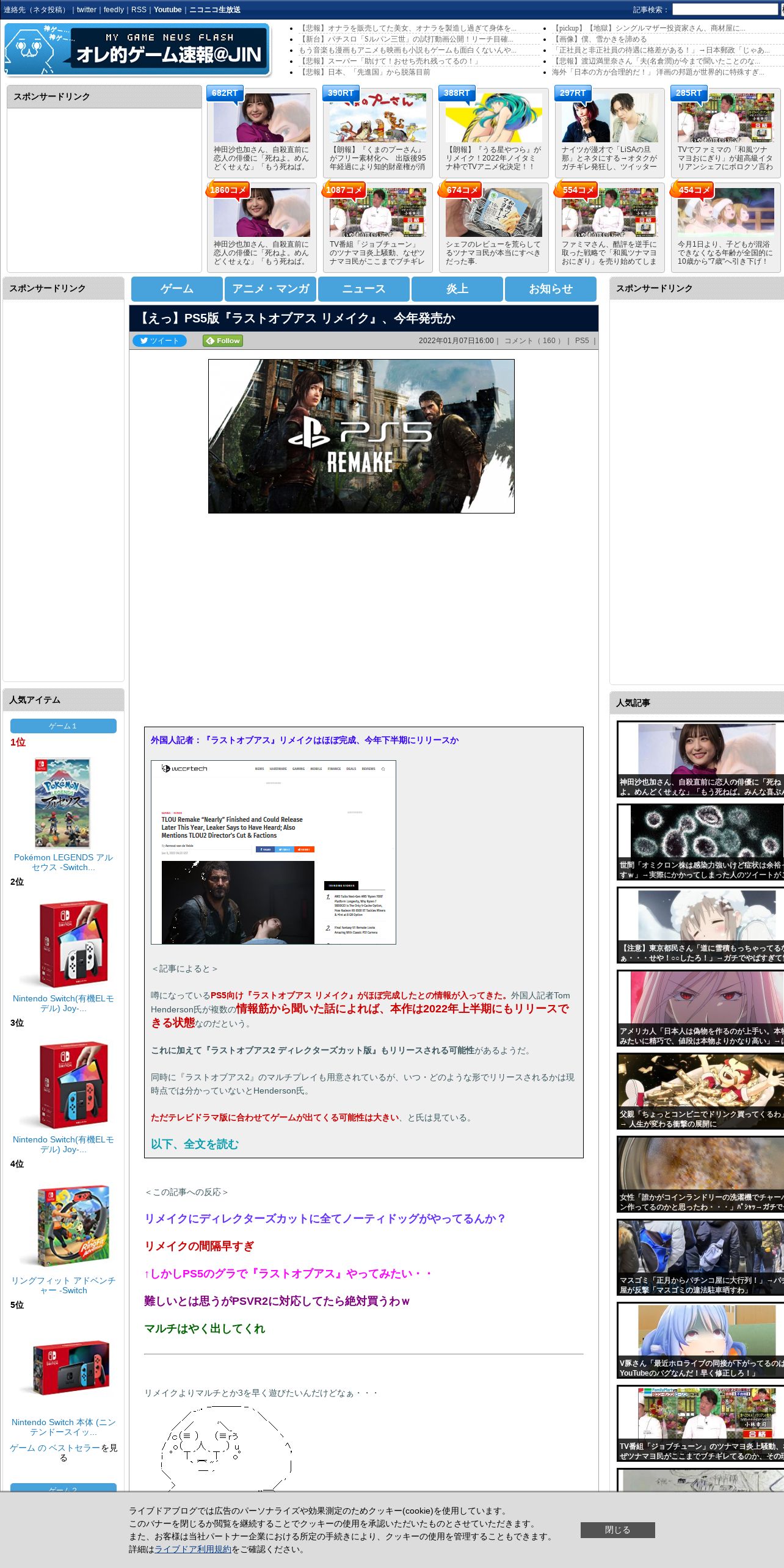Switch to the ニュース tab
Screen dimensions: 784x1568
pyautogui.click(x=364, y=289)
